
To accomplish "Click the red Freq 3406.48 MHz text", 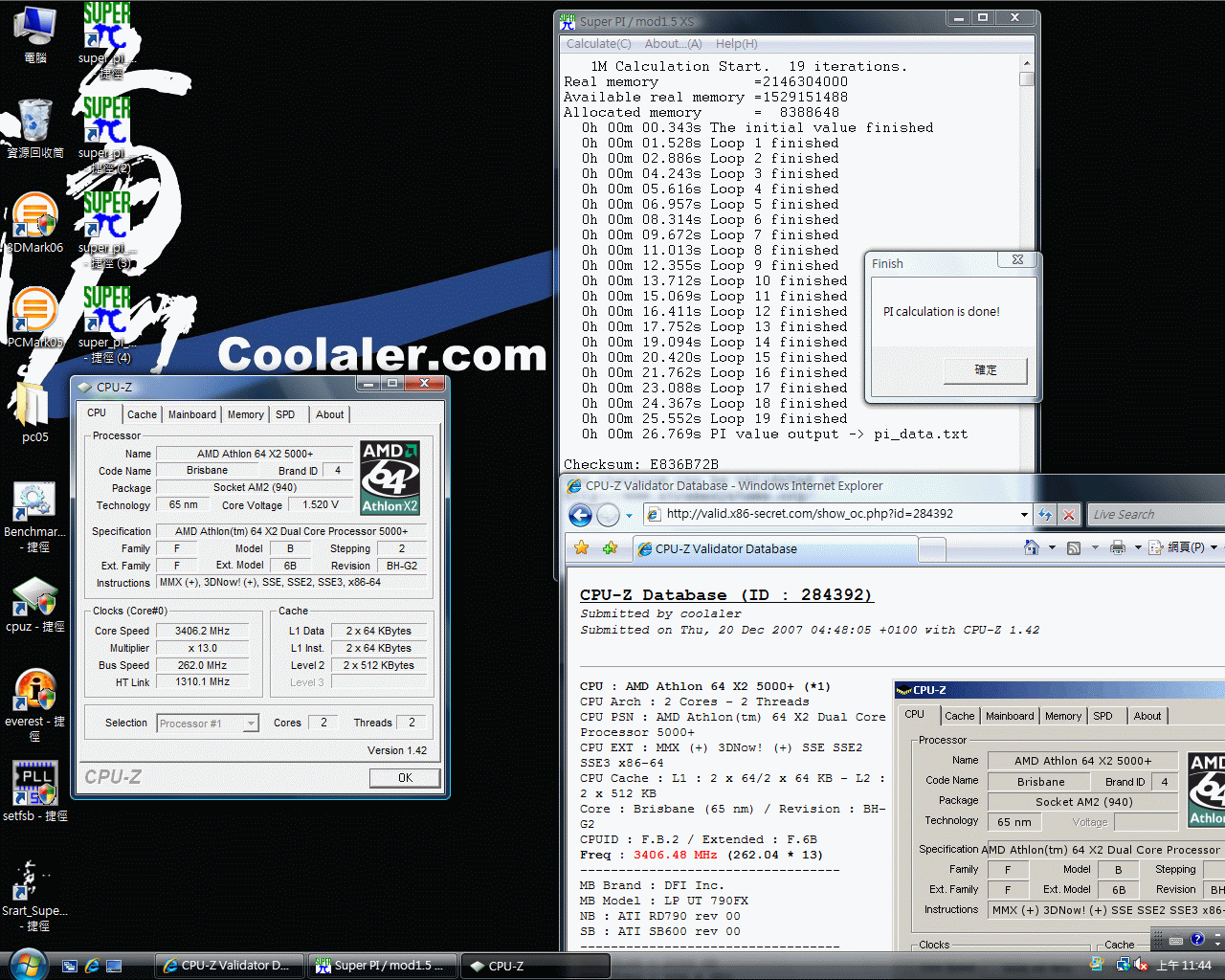I will (675, 855).
